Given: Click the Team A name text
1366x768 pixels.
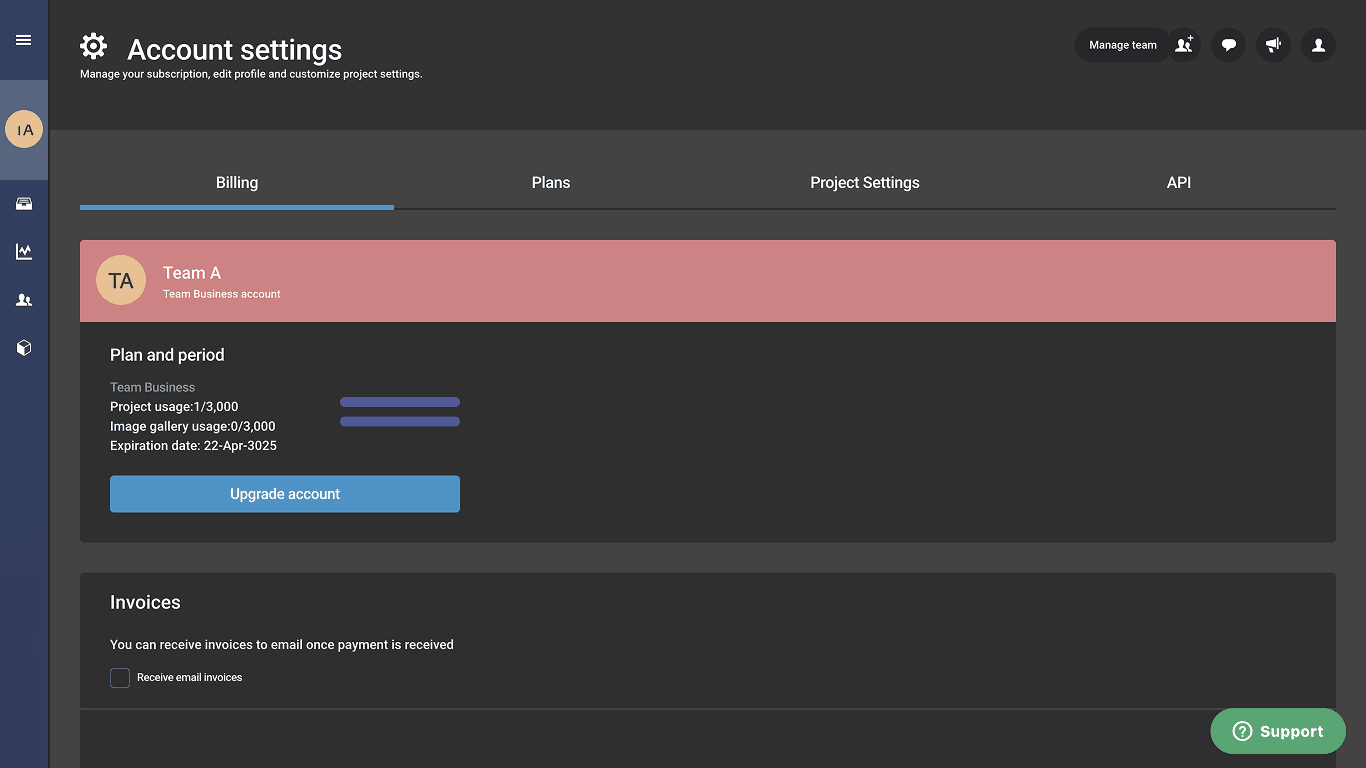Looking at the screenshot, I should tap(192, 273).
